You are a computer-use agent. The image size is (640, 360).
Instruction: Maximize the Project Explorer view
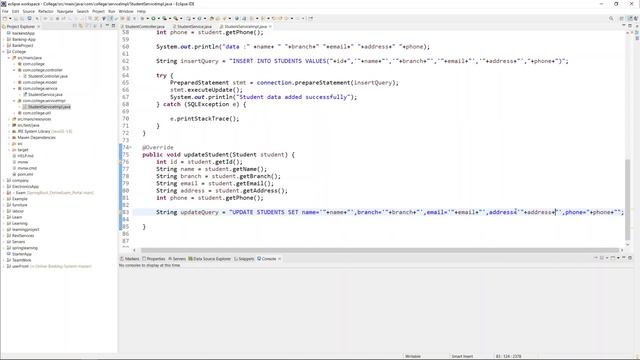point(113,26)
